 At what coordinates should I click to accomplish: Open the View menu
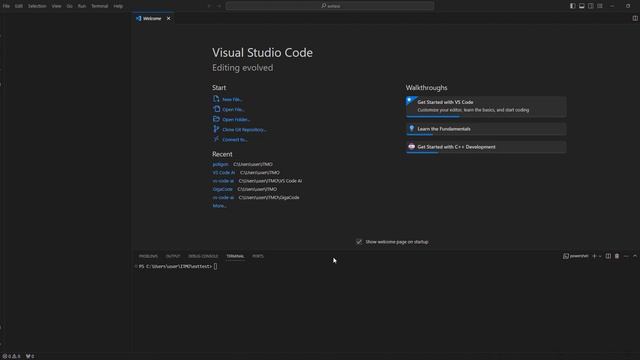[x=56, y=6]
